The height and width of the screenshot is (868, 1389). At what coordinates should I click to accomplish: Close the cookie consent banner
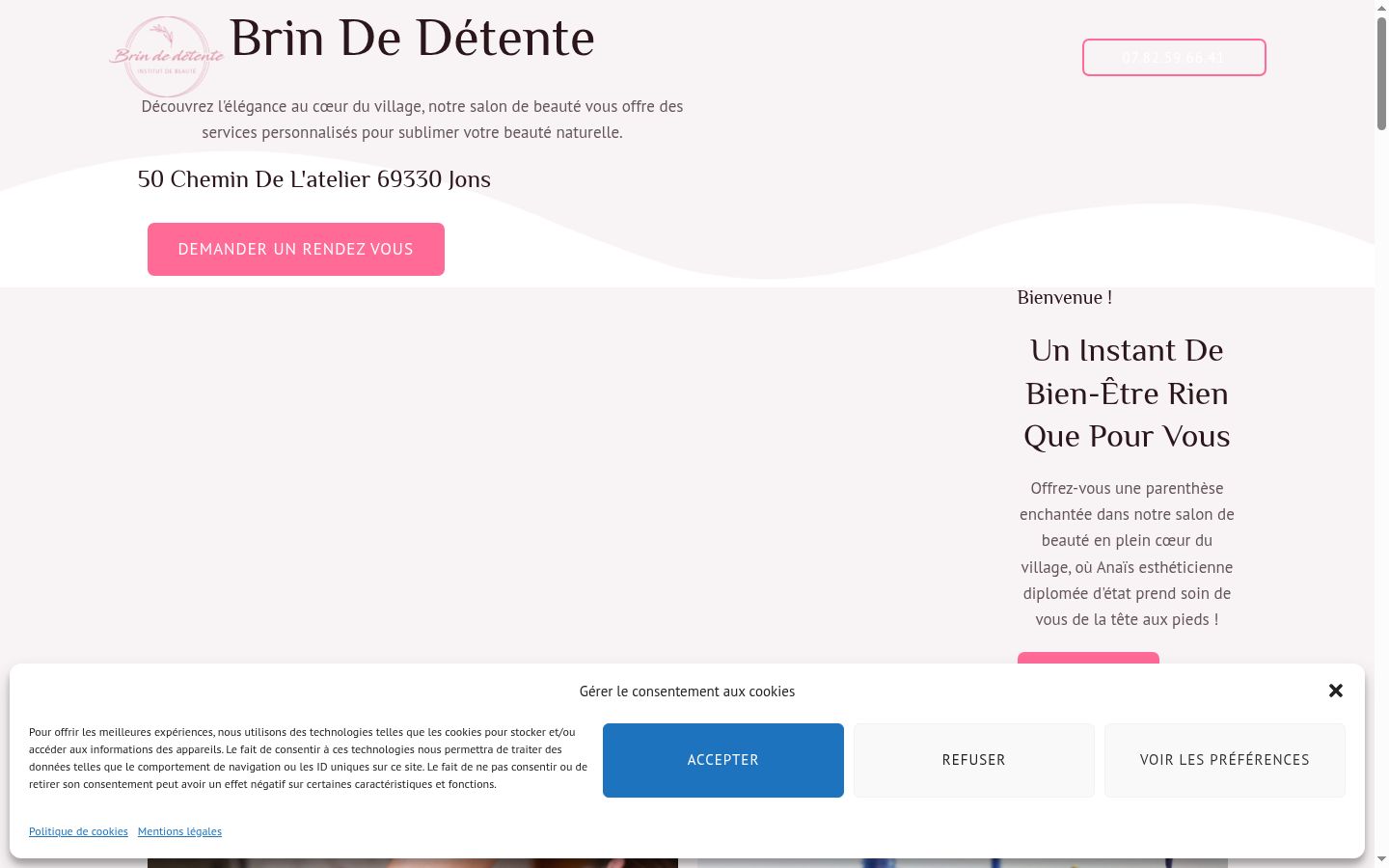(1336, 691)
